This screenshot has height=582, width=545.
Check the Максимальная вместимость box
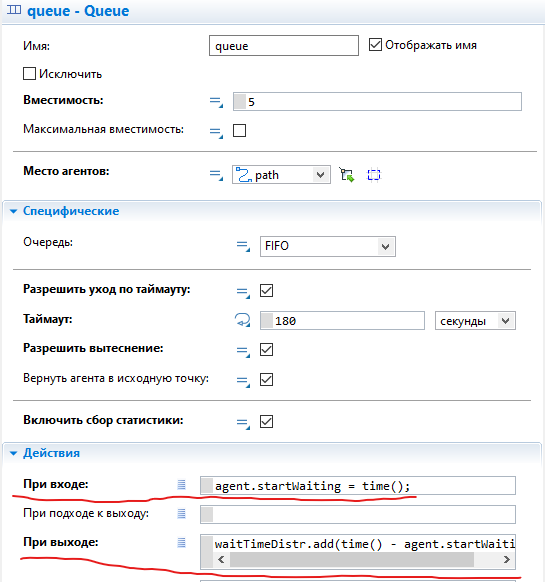tap(239, 131)
